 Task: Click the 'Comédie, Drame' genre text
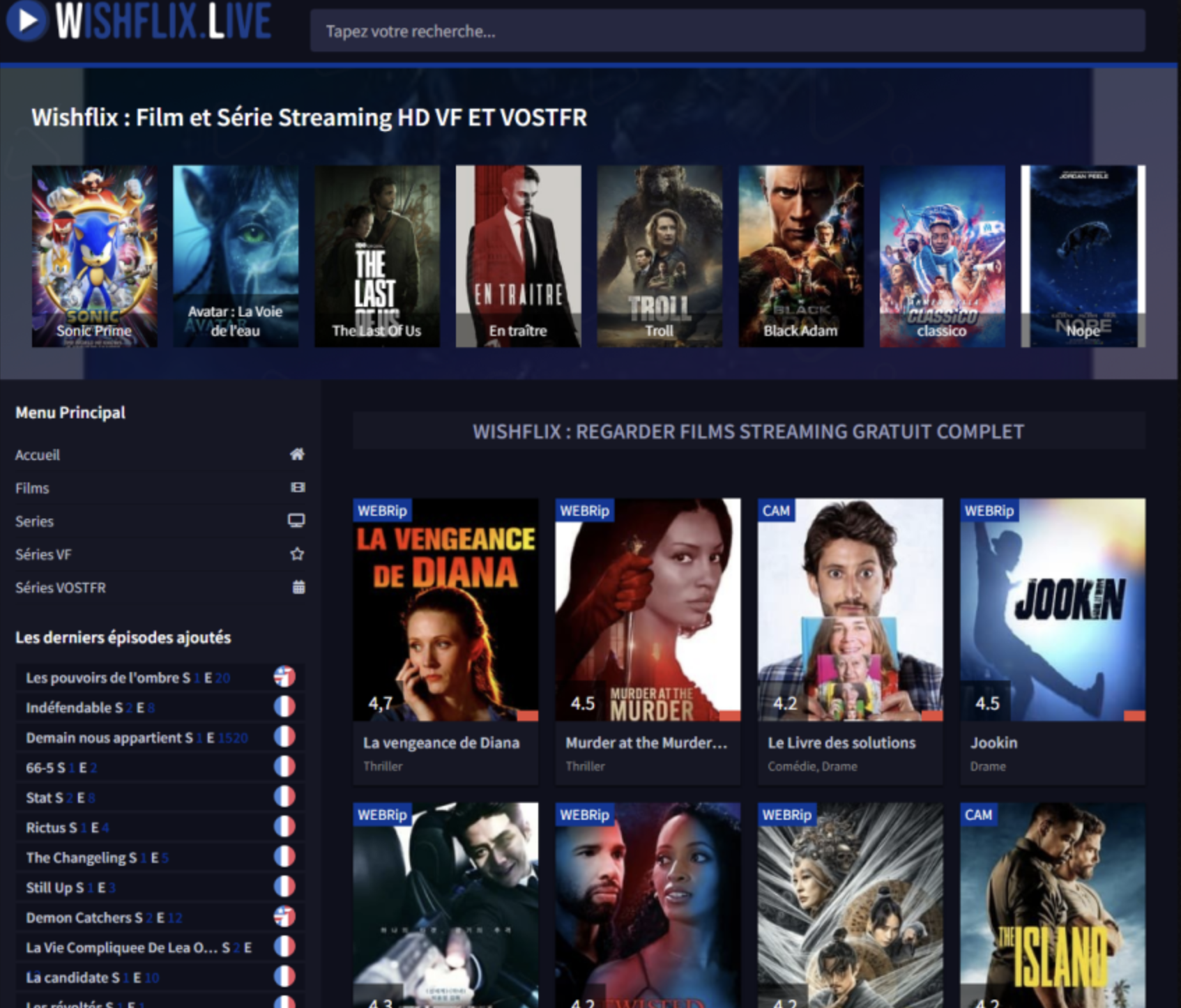tap(812, 766)
